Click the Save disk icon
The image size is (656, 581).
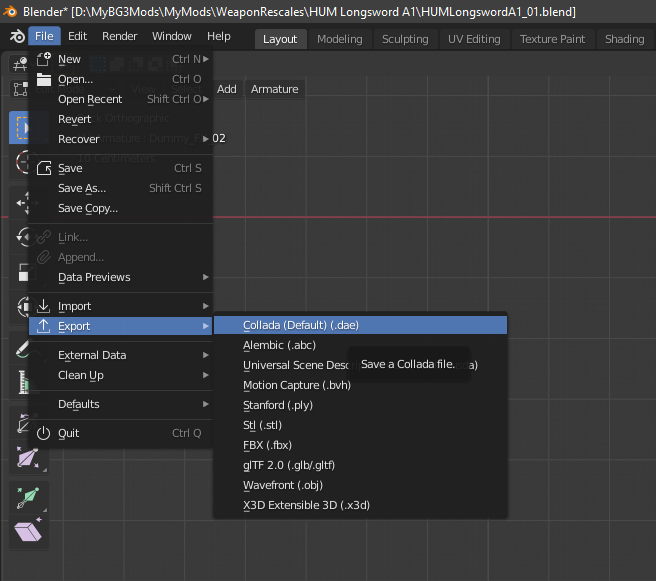click(44, 168)
